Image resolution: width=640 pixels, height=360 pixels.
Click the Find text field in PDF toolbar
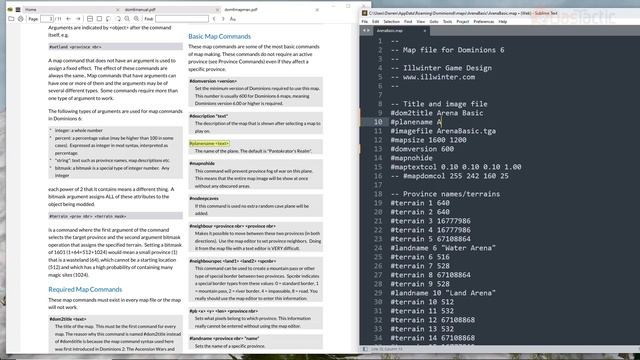coord(182,19)
